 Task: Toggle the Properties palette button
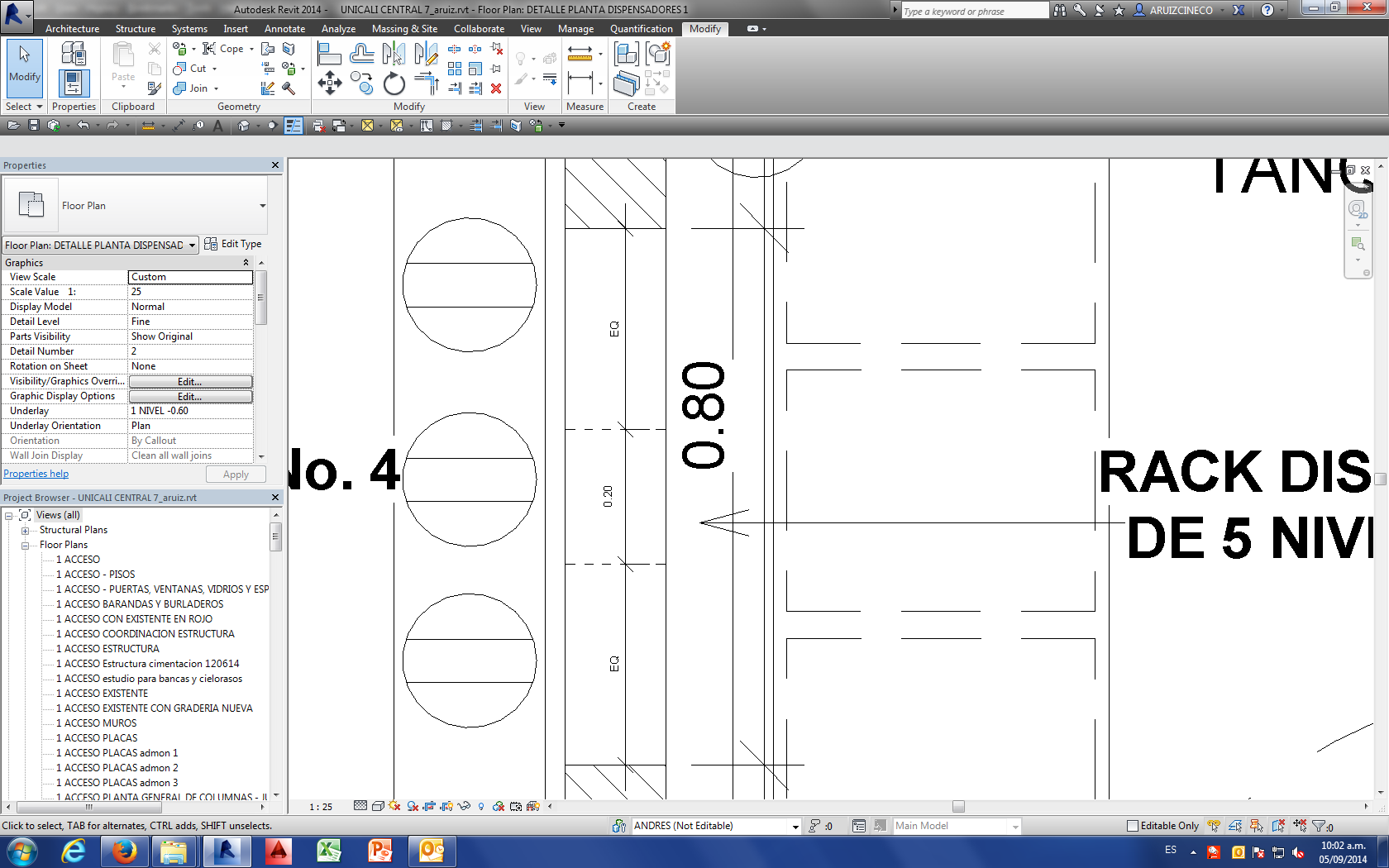tap(74, 83)
